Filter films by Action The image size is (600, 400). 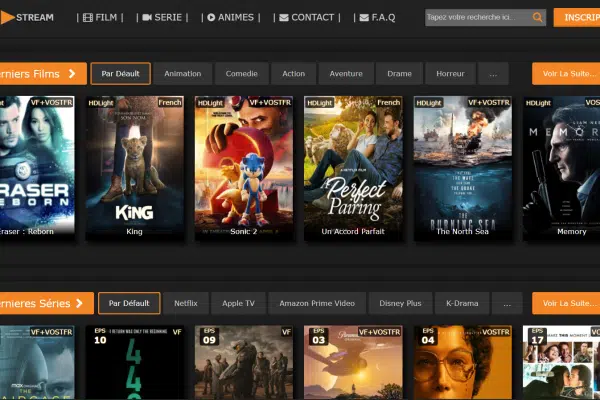tap(293, 73)
